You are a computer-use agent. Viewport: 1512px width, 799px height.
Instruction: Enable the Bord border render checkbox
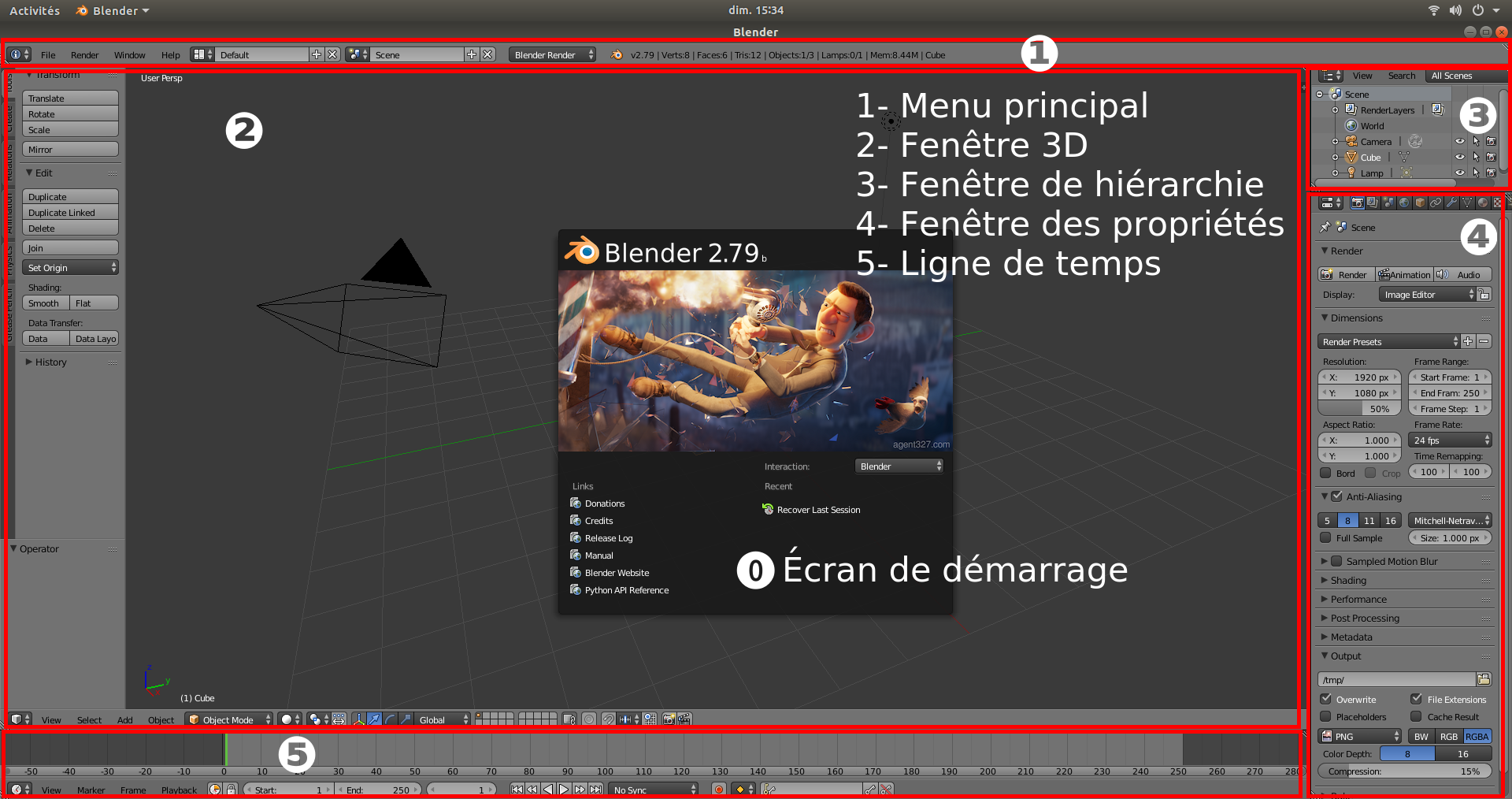(x=1325, y=473)
